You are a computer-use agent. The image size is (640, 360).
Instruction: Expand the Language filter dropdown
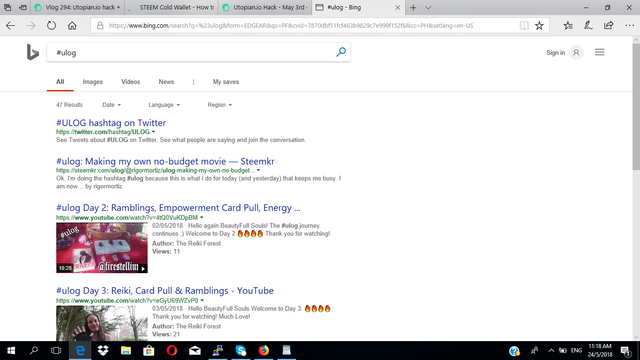(x=164, y=105)
